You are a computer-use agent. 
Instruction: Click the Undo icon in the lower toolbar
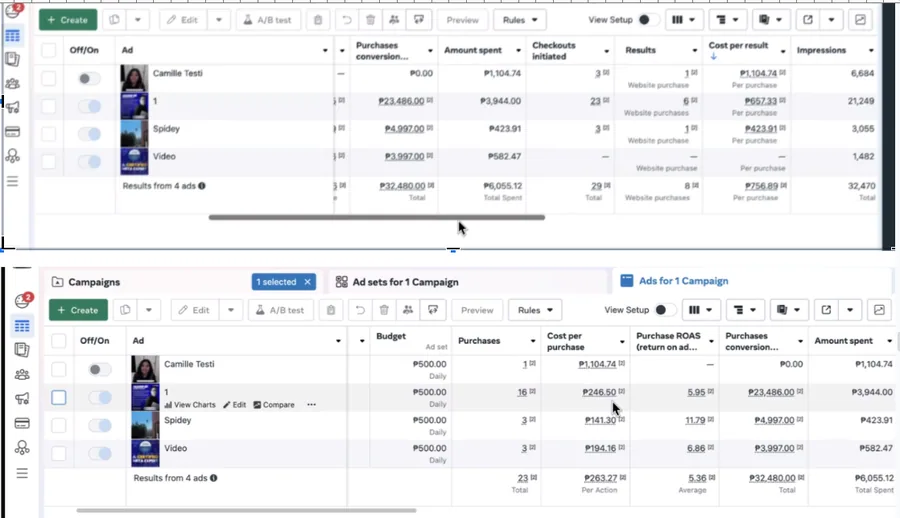click(x=360, y=310)
